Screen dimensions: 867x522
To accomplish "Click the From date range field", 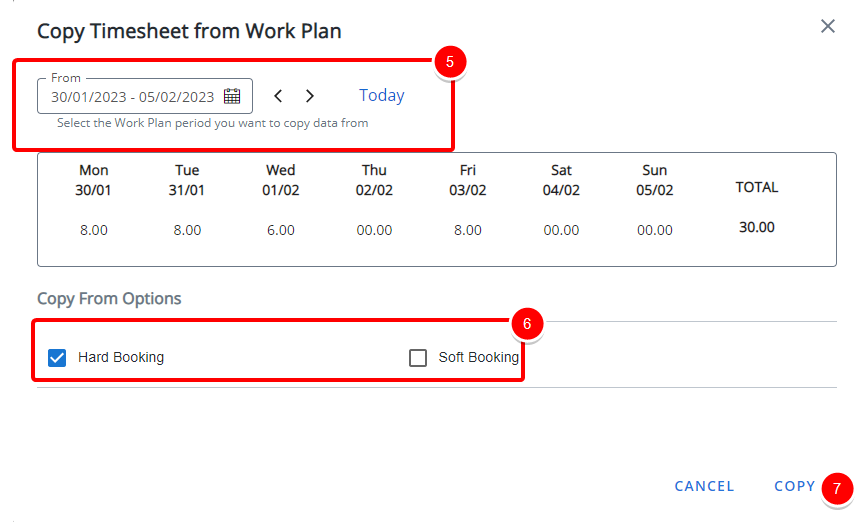I will click(x=145, y=96).
